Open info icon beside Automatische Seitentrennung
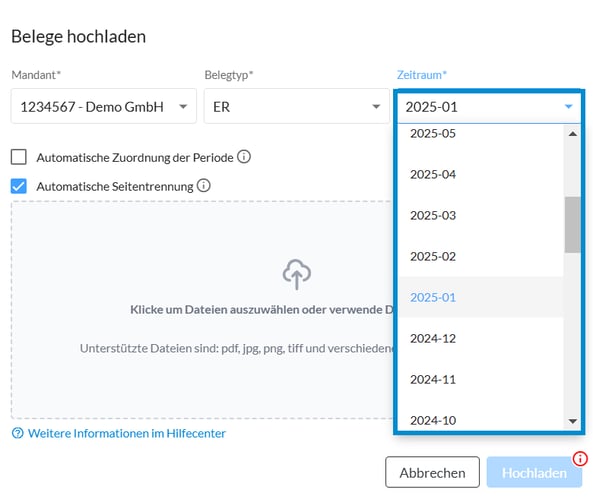Screen dimensions: 593x499 coord(204,186)
